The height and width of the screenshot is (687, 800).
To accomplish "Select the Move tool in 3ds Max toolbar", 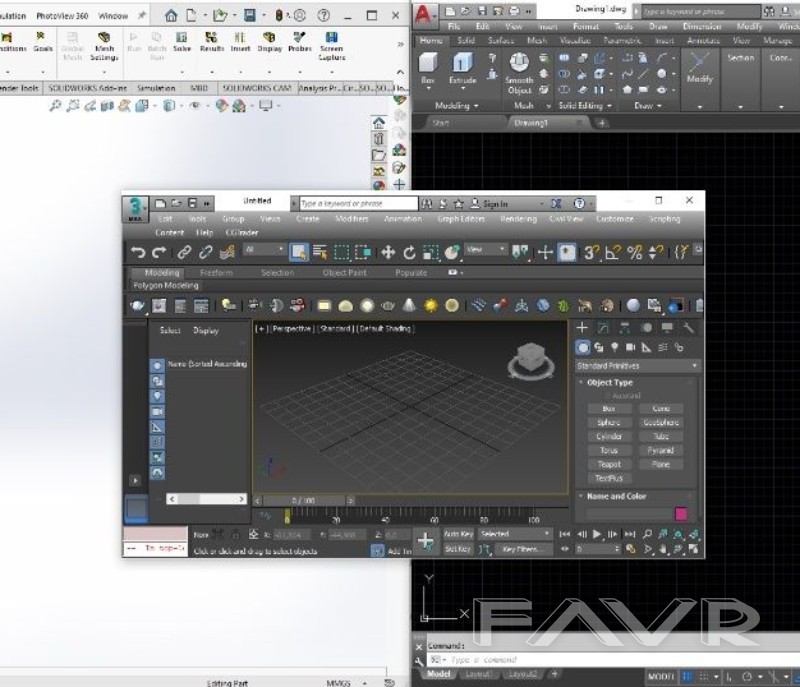I will 388,253.
